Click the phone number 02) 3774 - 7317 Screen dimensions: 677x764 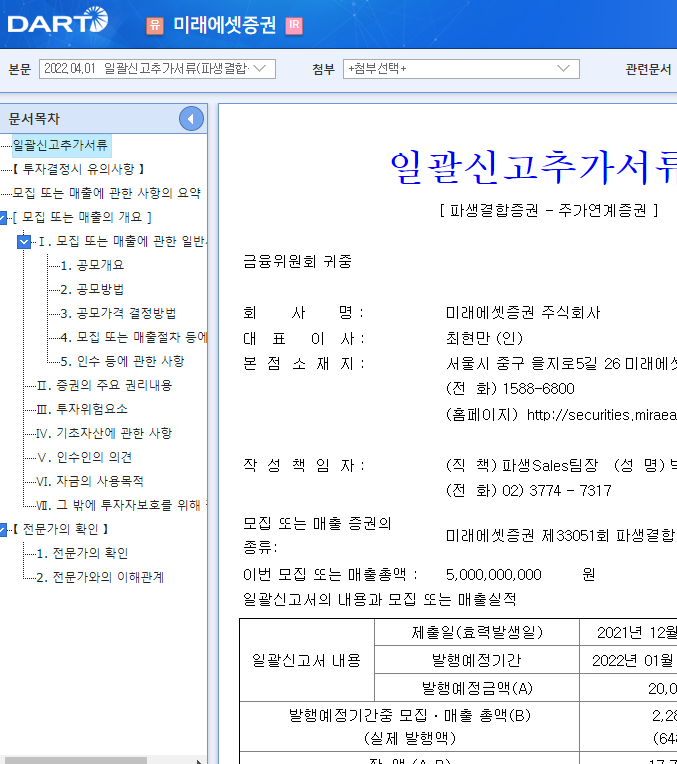tap(557, 491)
